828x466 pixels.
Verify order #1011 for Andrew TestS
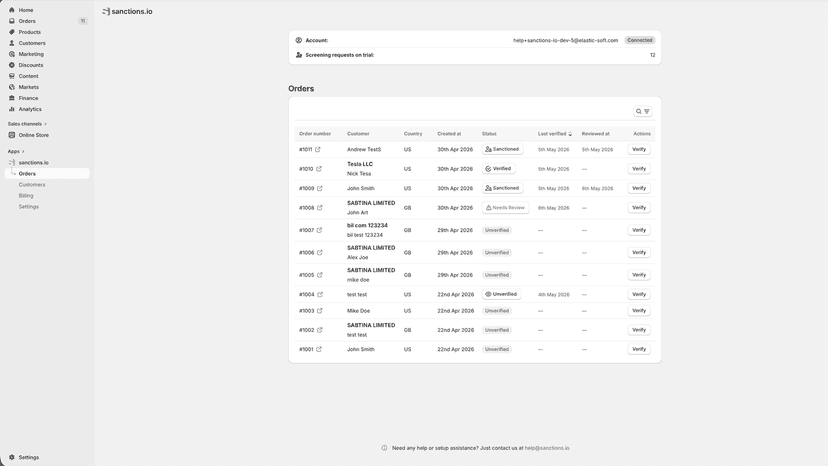(x=639, y=150)
